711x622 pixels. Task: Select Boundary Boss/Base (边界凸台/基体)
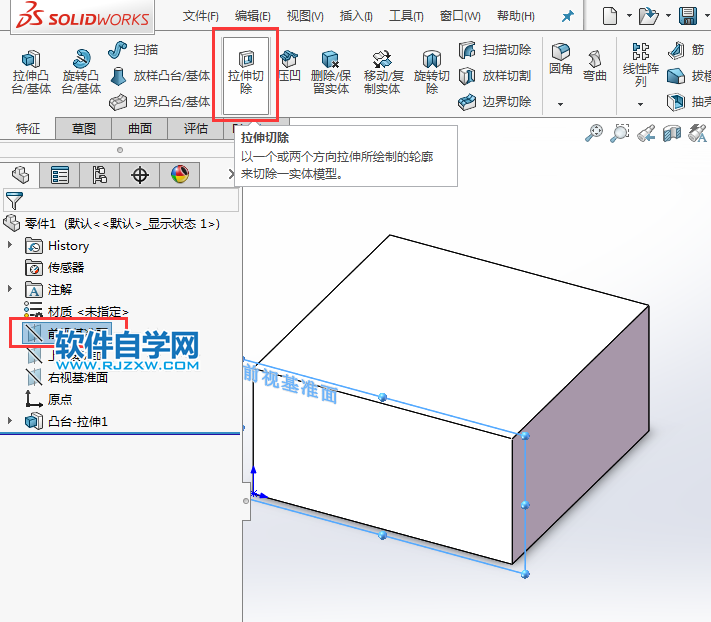[x=160, y=102]
